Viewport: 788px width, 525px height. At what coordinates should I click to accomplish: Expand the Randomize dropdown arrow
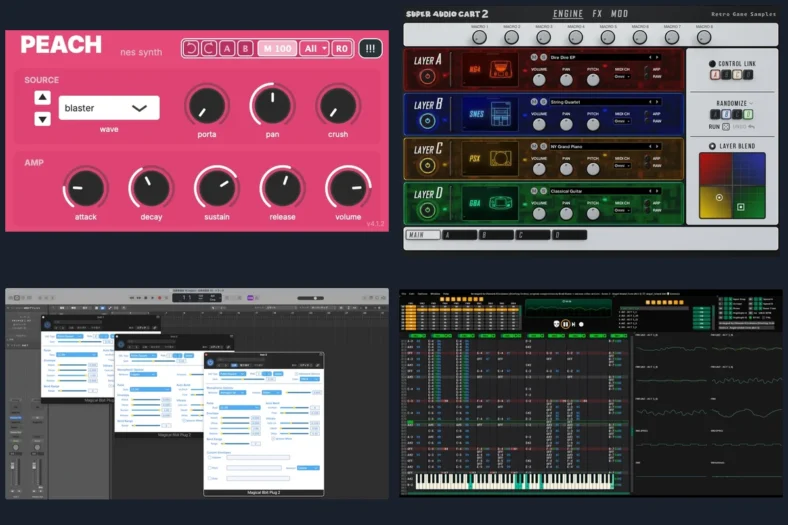(751, 103)
